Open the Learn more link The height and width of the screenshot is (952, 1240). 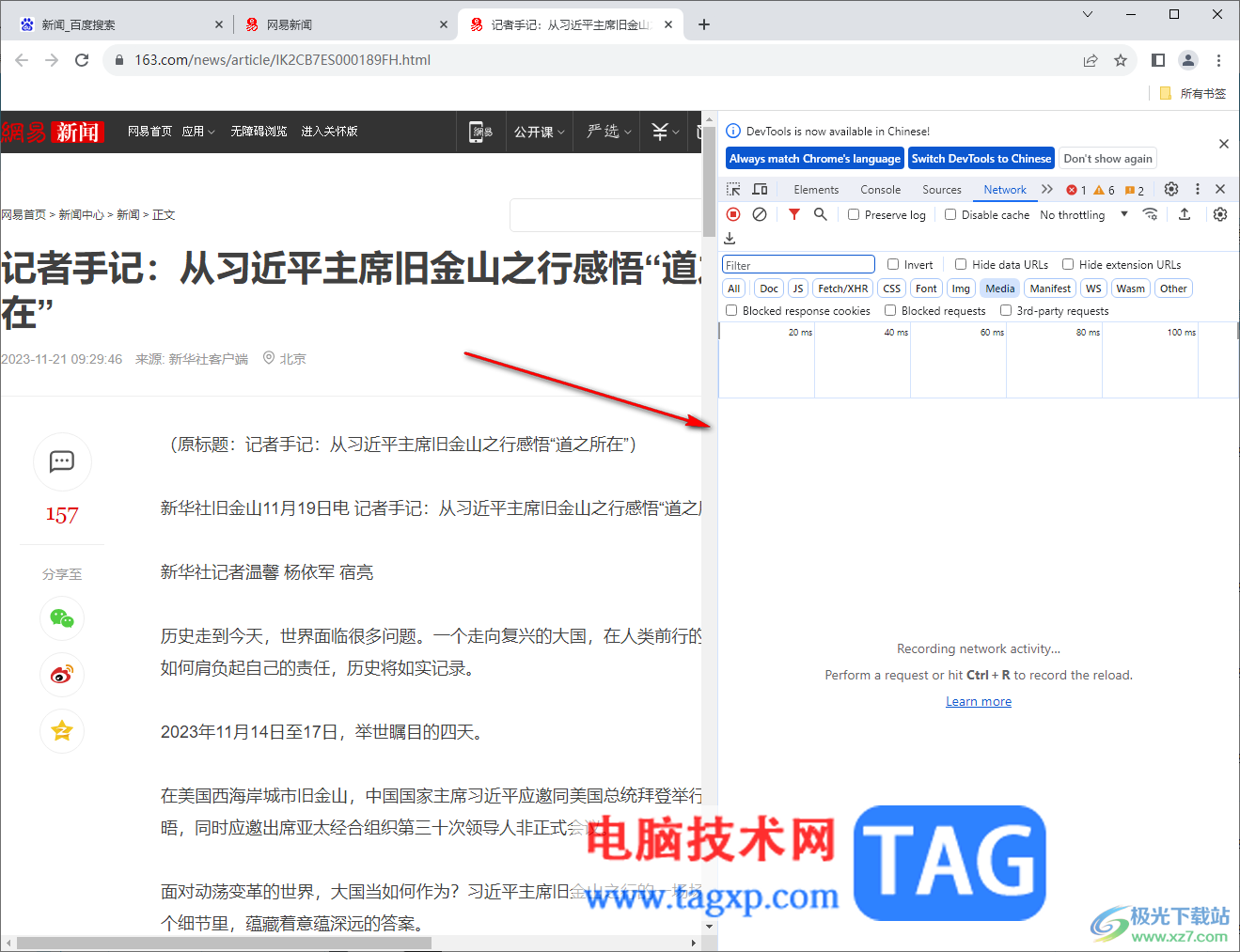tap(978, 700)
